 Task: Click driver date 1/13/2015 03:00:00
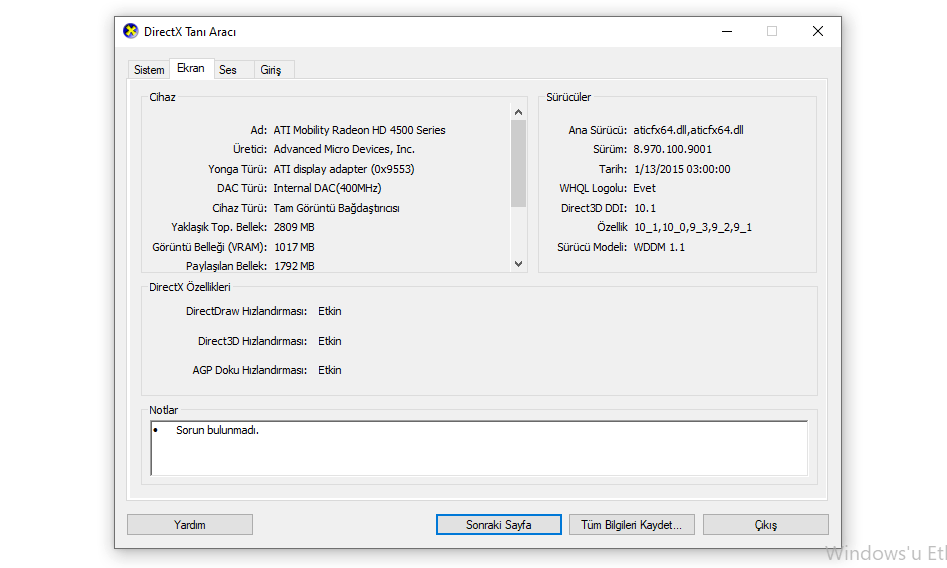(682, 169)
